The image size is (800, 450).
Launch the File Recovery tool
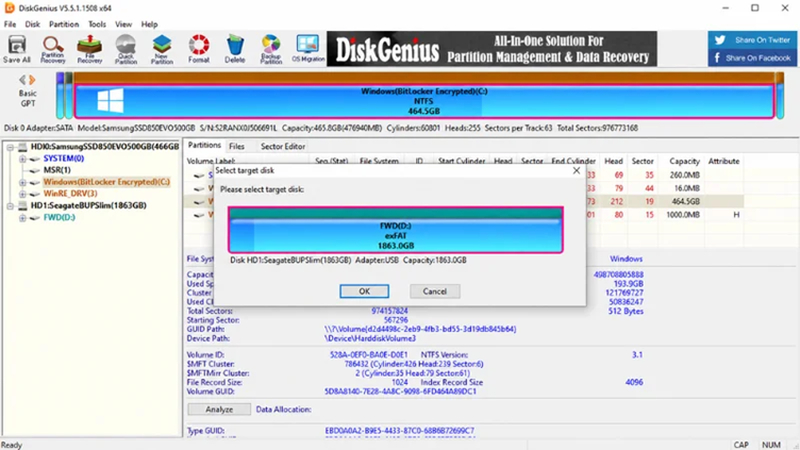(x=89, y=49)
